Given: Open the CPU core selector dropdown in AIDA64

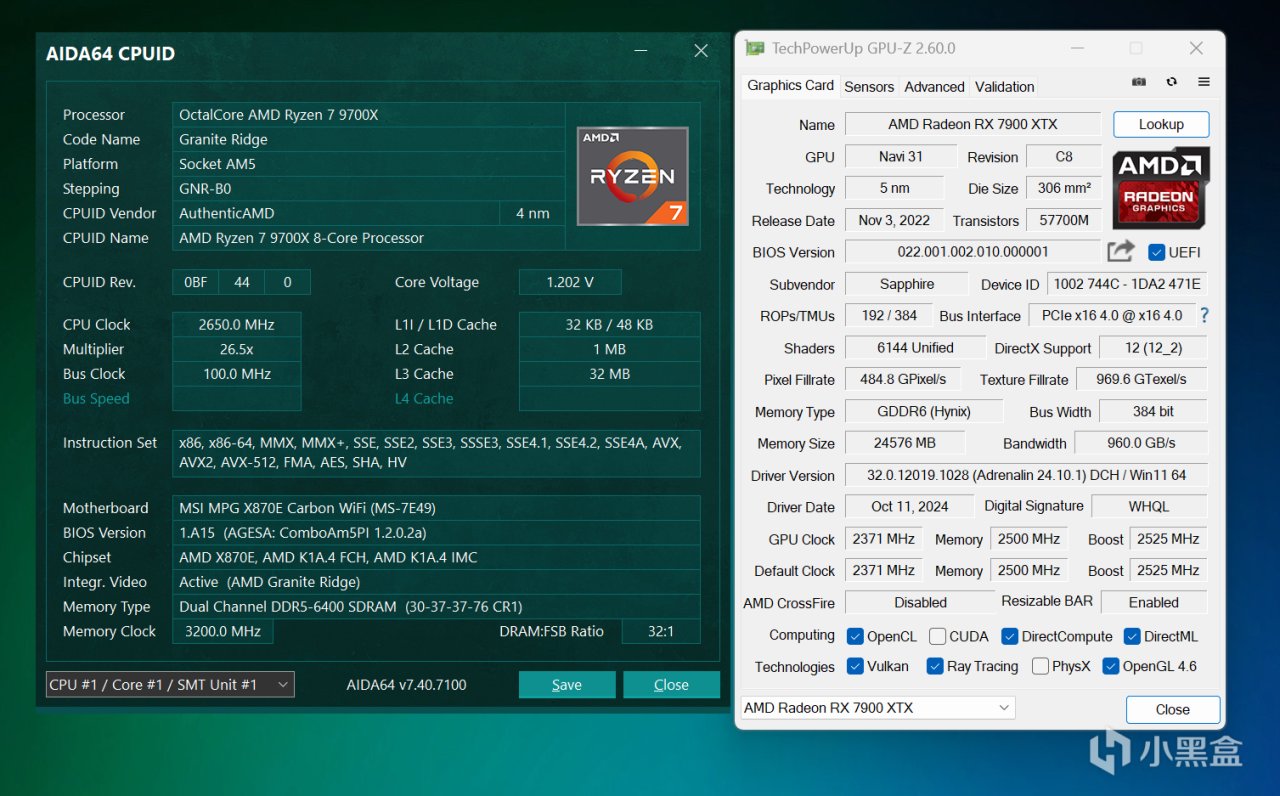Looking at the screenshot, I should click(170, 684).
